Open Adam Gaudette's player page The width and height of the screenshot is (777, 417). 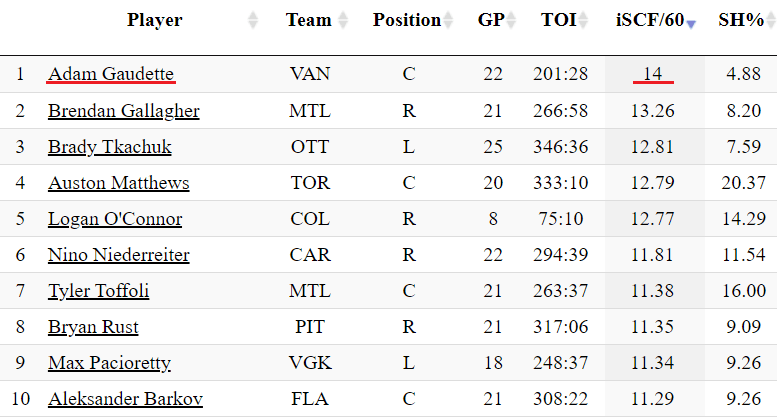[x=111, y=74]
